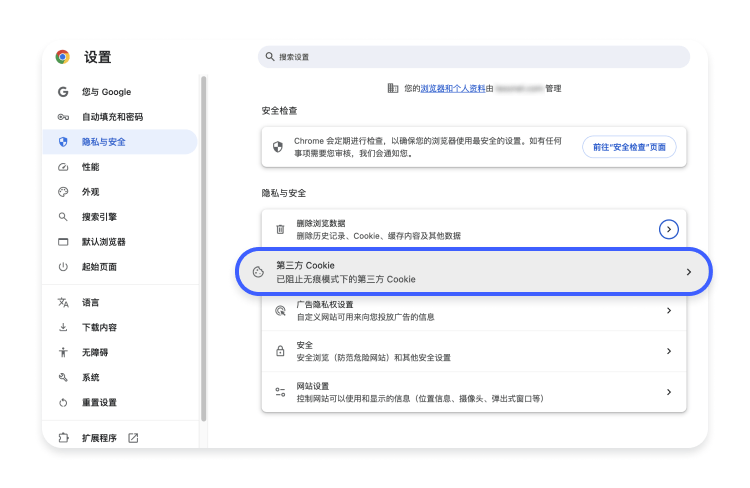
Task: Open 搜索引擎 settings
Action: click(x=120, y=217)
